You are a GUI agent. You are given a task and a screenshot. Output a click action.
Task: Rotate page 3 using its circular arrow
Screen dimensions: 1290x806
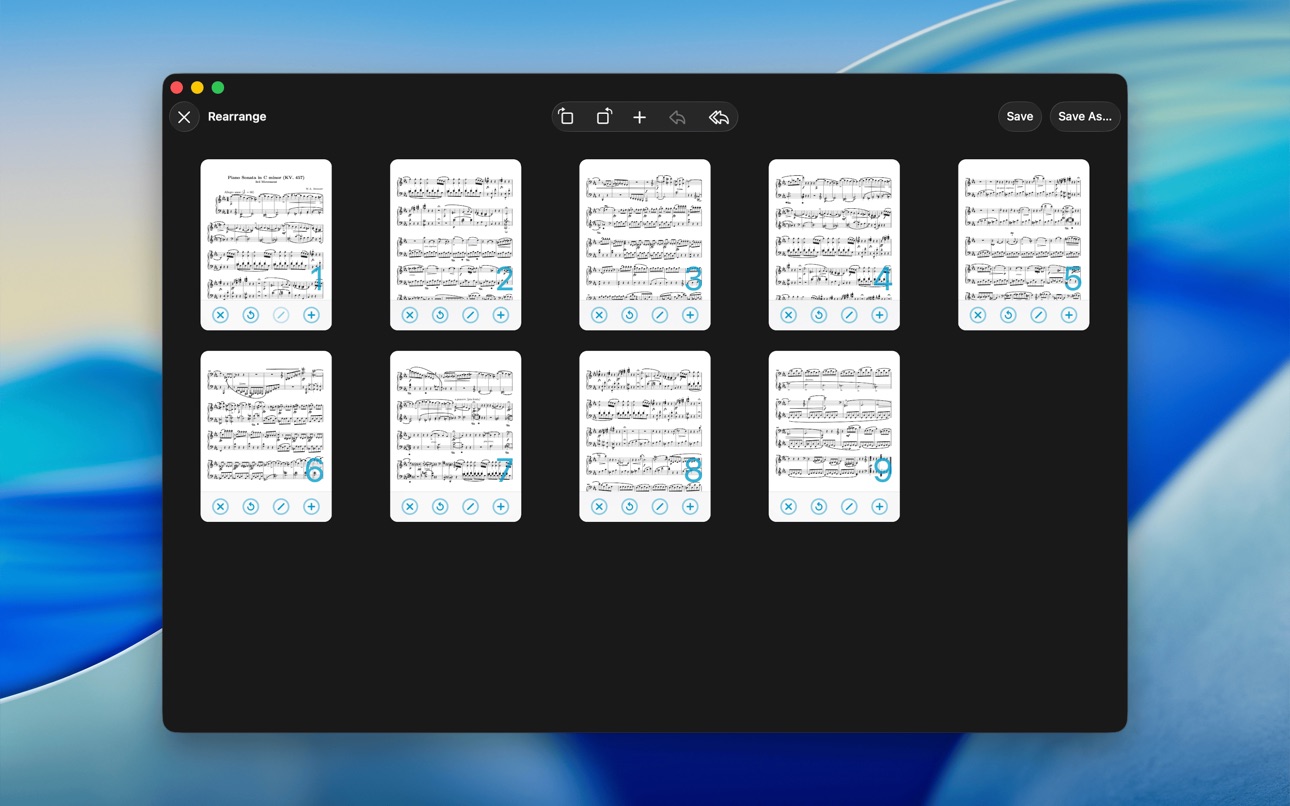tap(629, 315)
